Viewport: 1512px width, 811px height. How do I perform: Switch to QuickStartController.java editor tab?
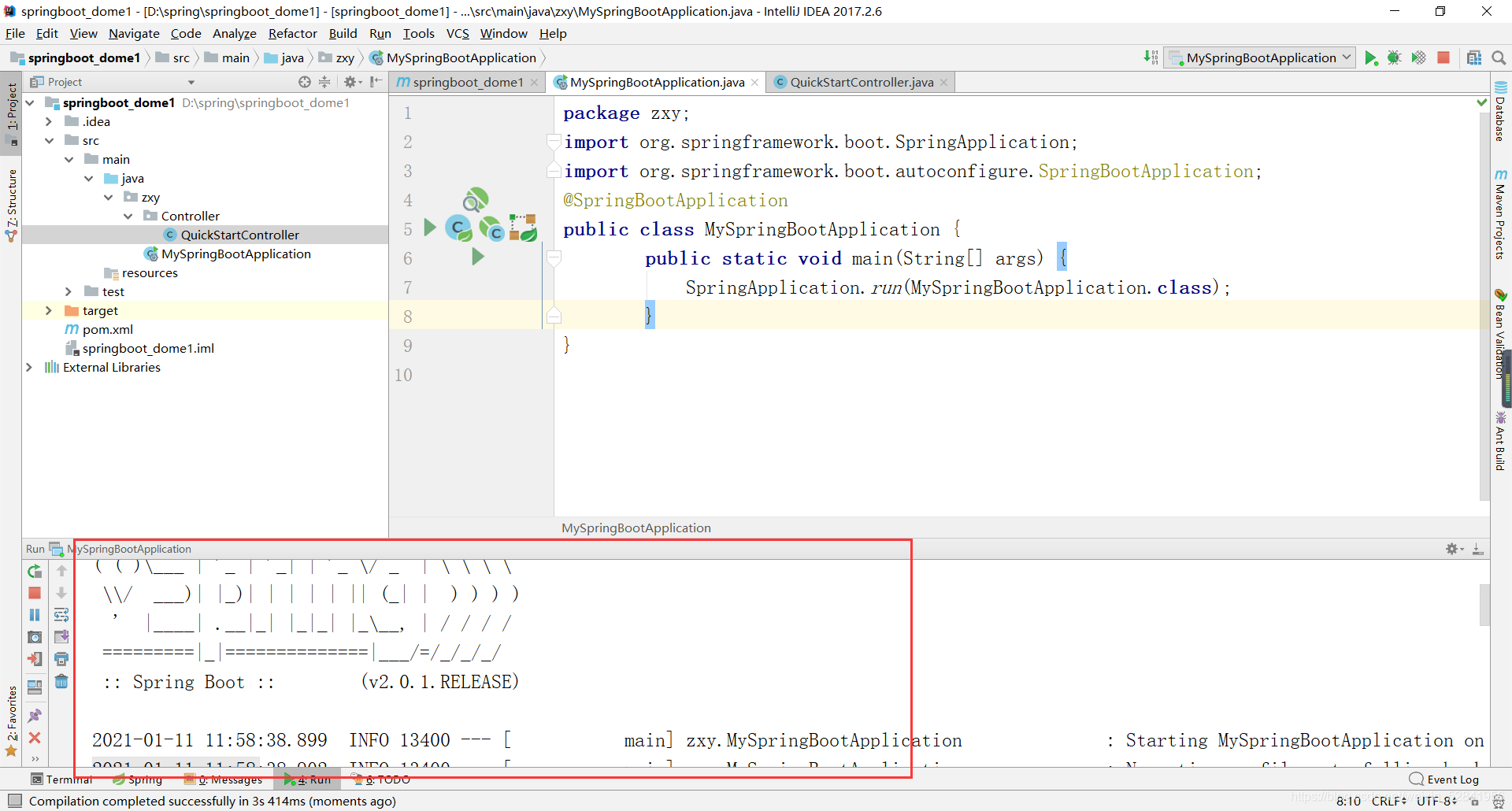click(x=862, y=82)
